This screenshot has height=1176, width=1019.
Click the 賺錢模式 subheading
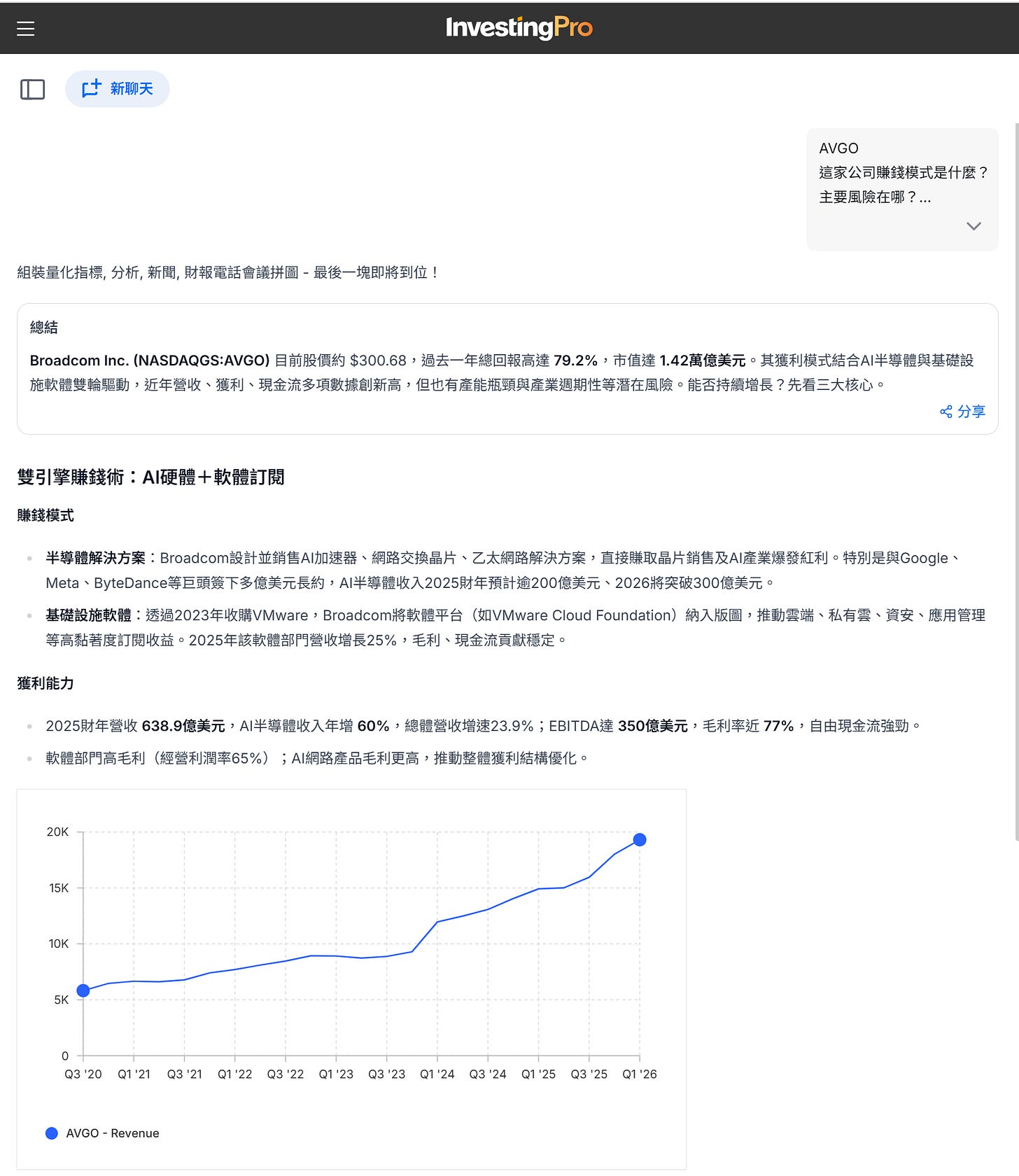[x=45, y=516]
